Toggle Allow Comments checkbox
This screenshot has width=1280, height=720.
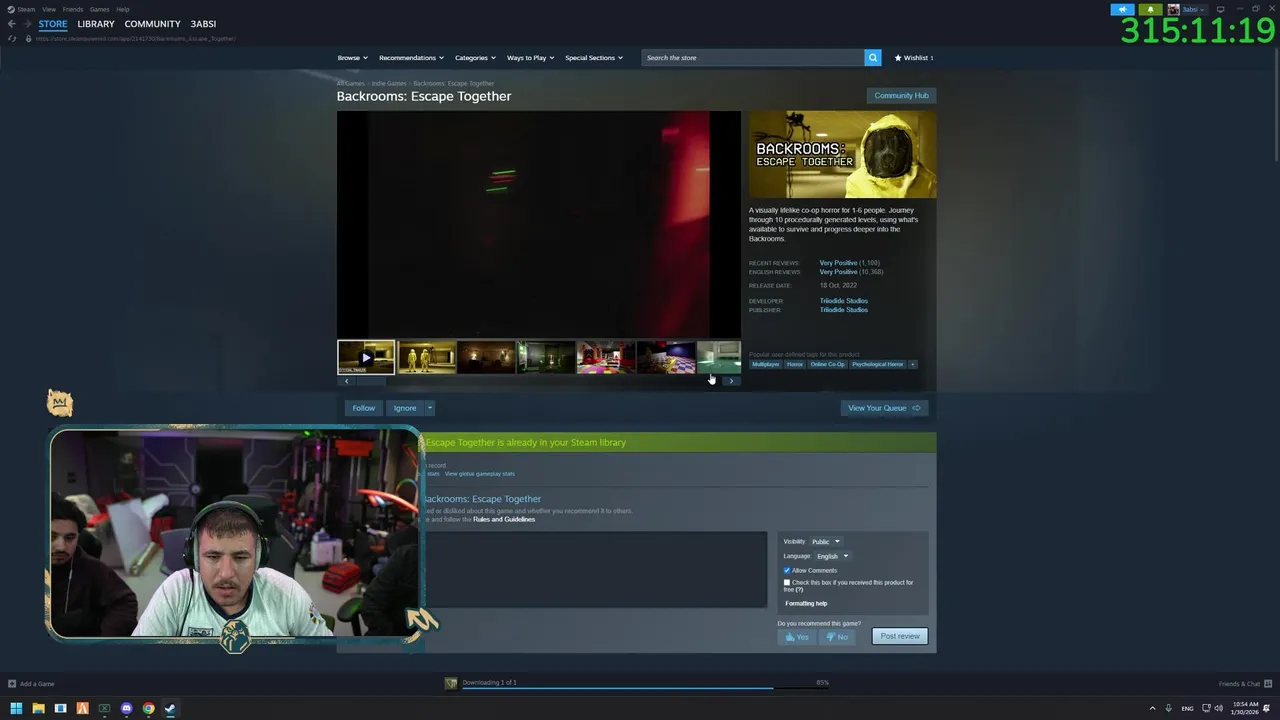787,570
